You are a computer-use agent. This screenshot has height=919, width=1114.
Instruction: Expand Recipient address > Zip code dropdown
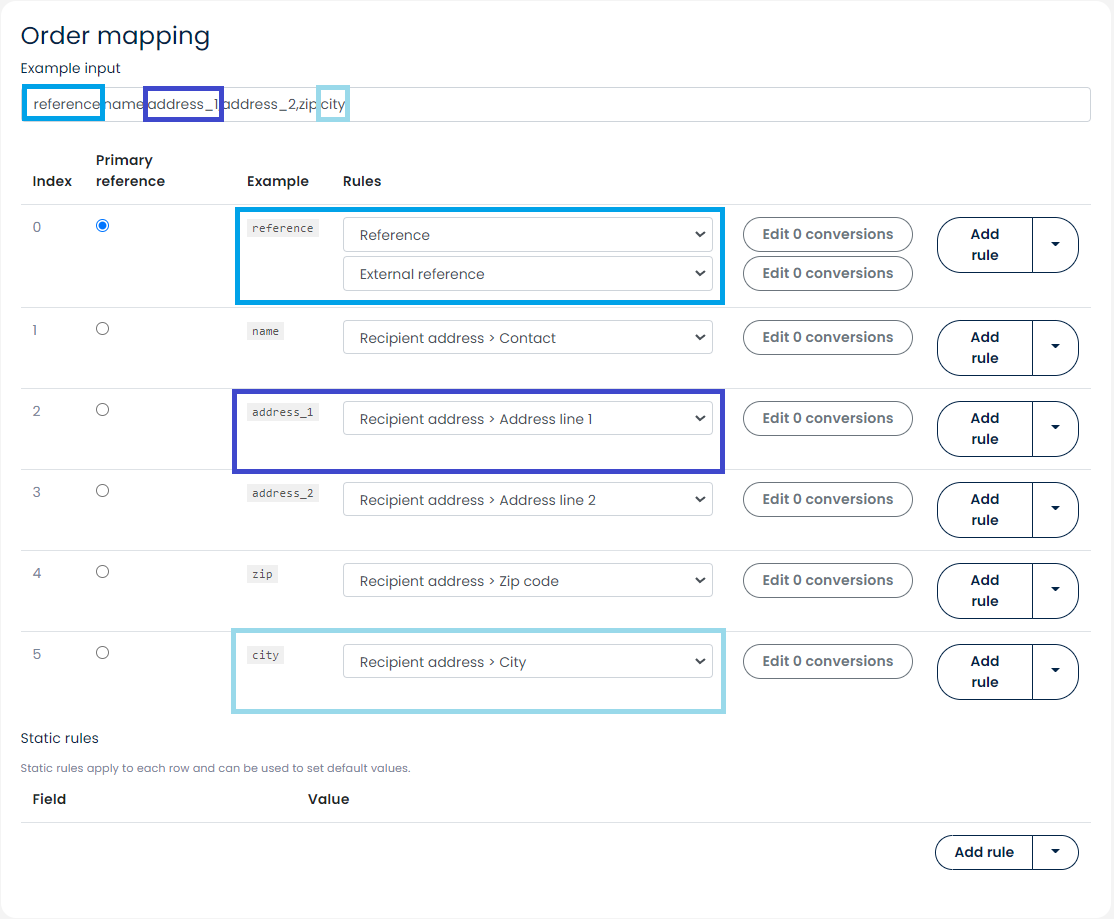coord(527,581)
